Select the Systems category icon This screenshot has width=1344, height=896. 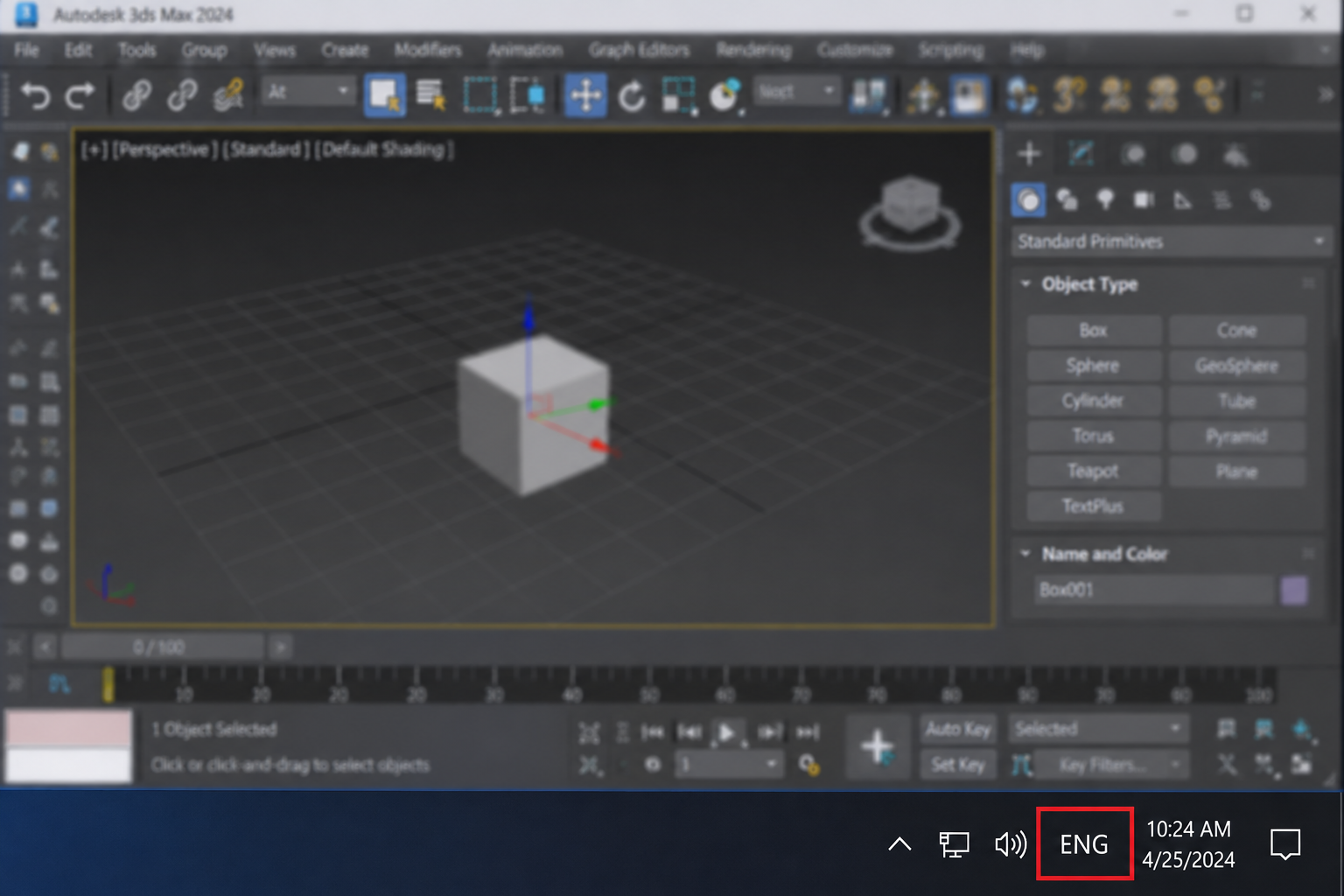coord(1260,200)
